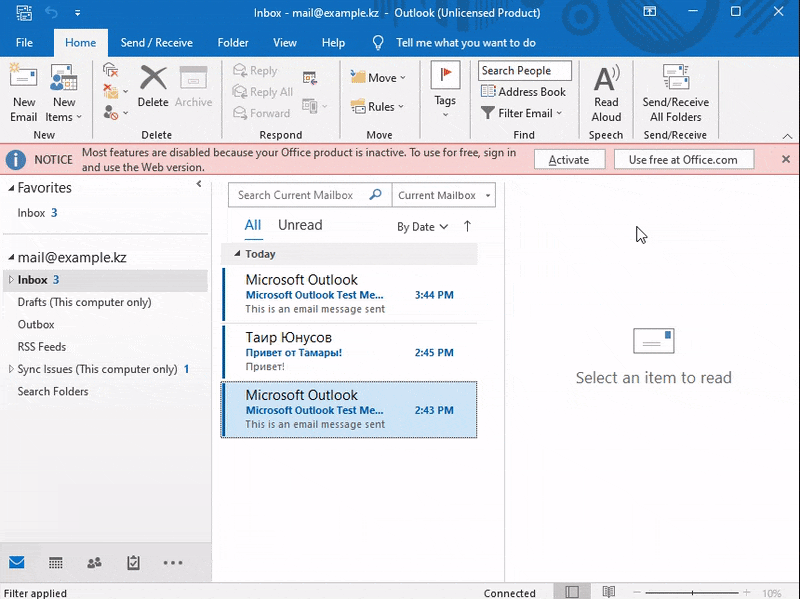Run Send/Receive All Folders
Viewport: 800px width, 599px height.
pos(676,93)
